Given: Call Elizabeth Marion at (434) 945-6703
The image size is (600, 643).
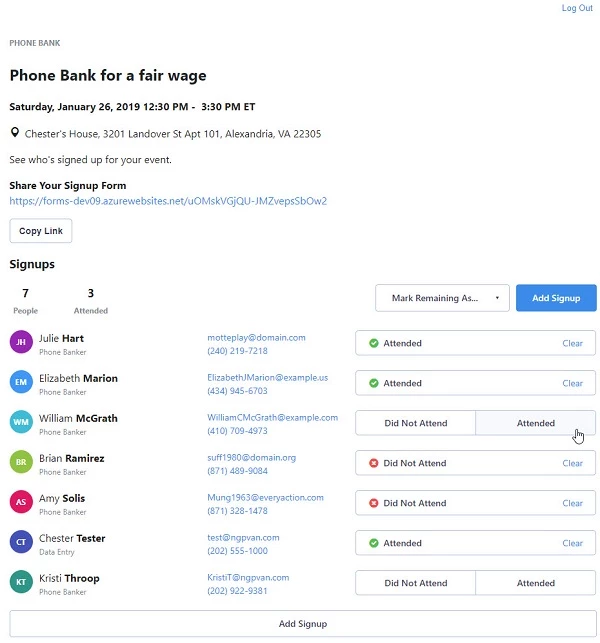Looking at the screenshot, I should pyautogui.click(x=237, y=391).
